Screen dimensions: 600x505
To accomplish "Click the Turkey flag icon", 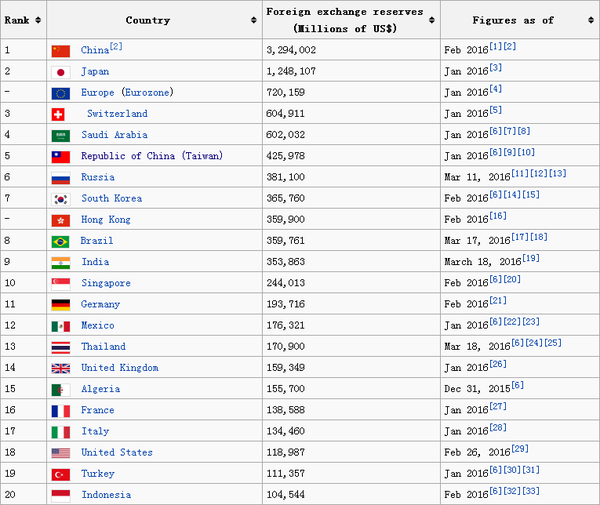I will tap(61, 474).
